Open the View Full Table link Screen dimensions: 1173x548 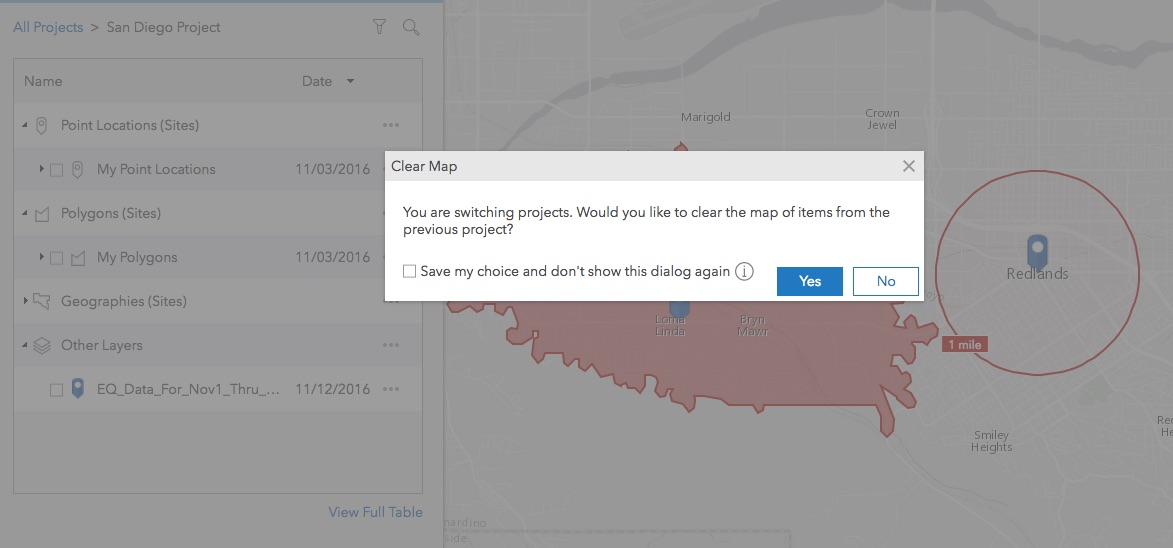pyautogui.click(x=375, y=512)
